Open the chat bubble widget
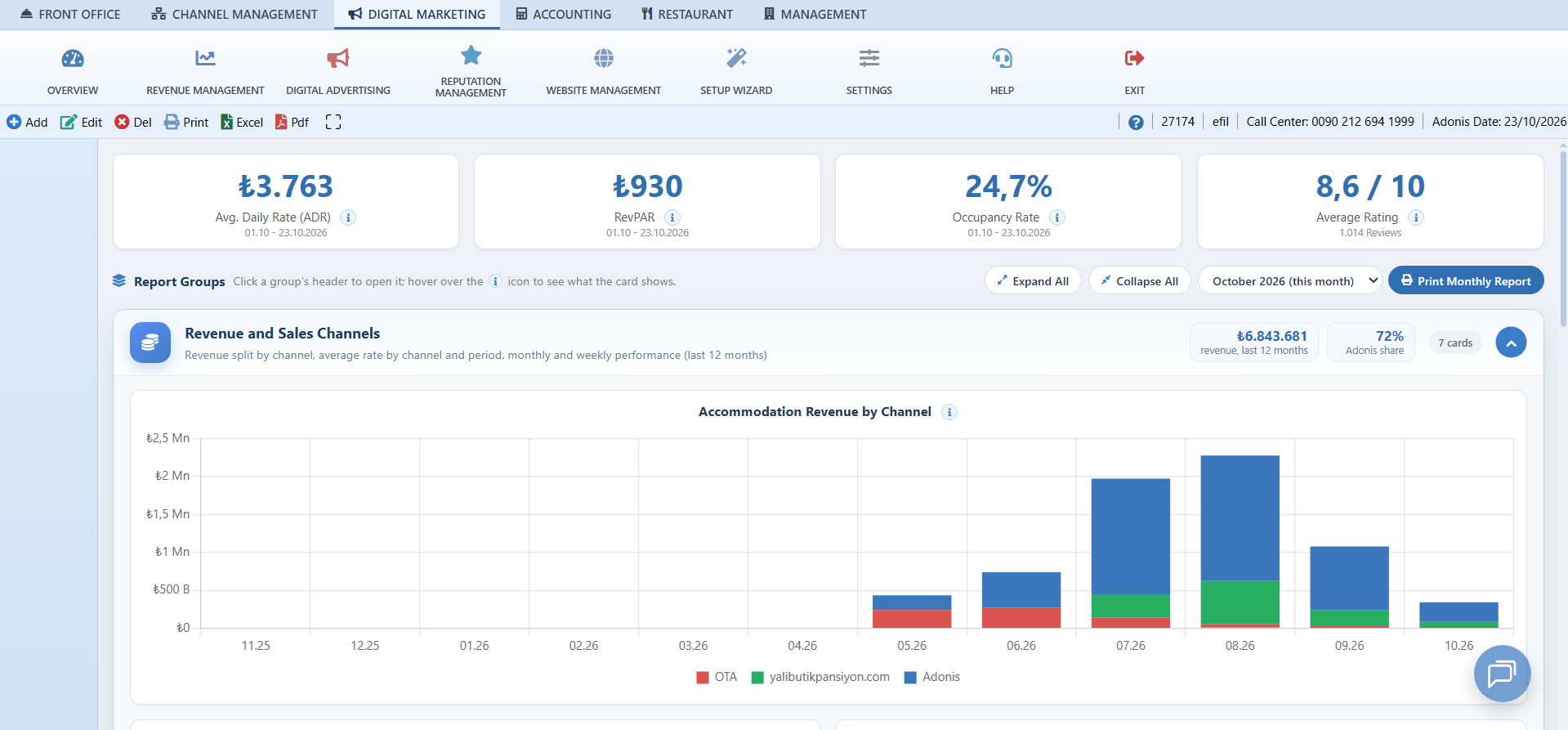 click(x=1502, y=674)
